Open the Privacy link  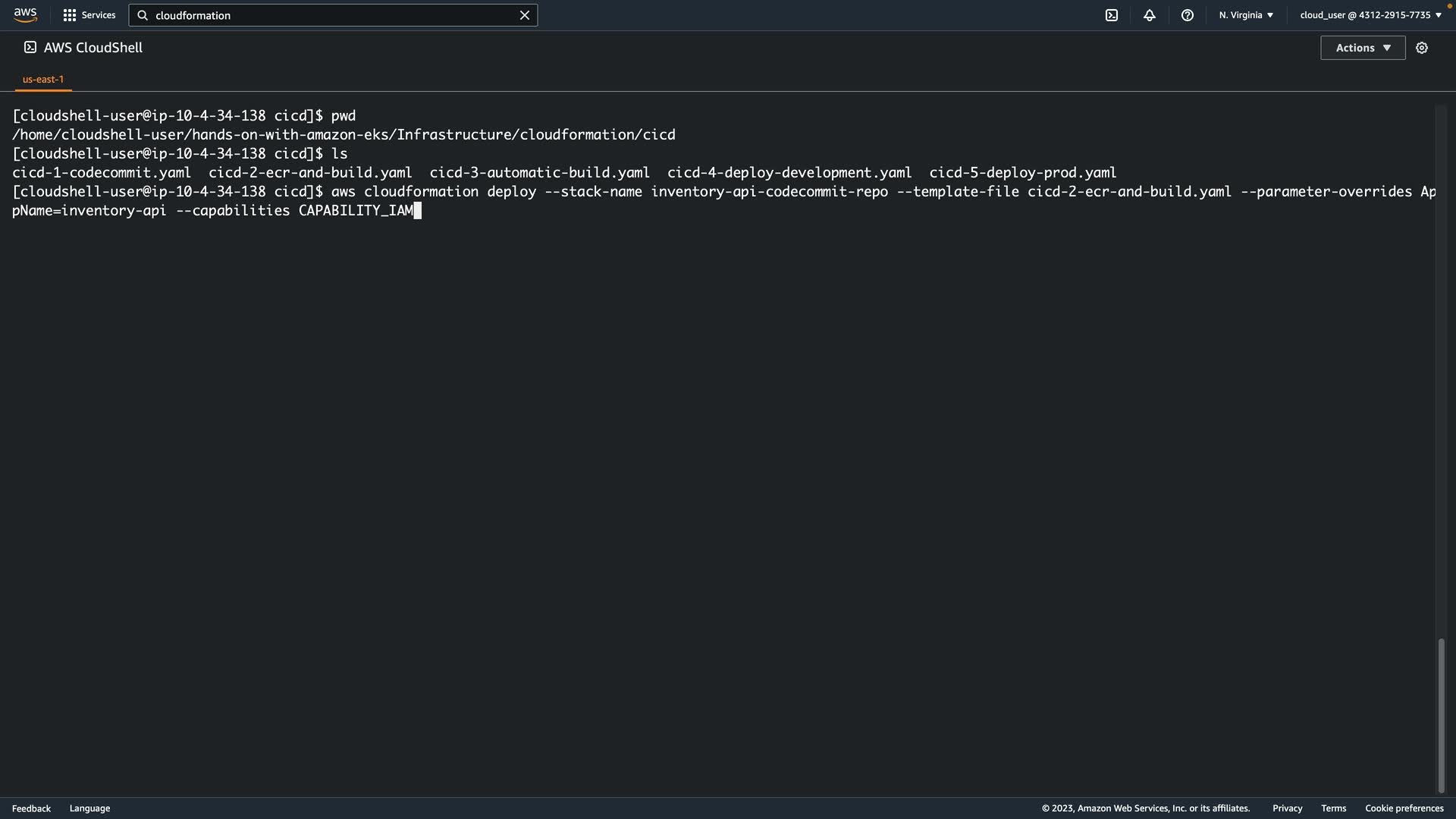(x=1287, y=808)
